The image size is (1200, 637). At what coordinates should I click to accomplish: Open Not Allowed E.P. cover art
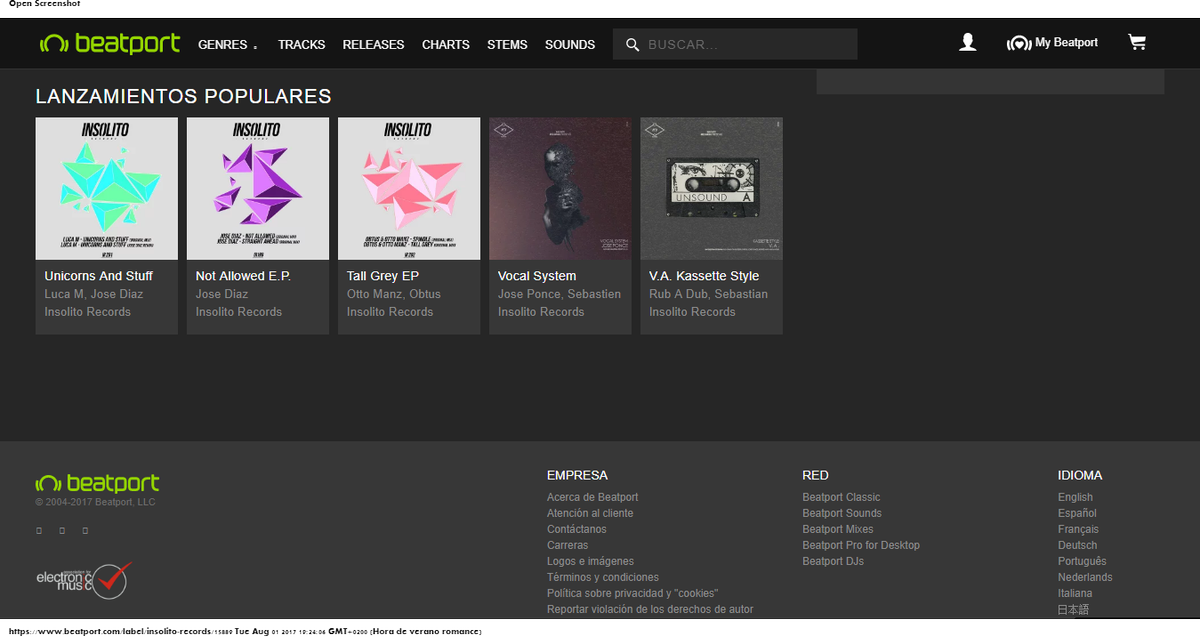pyautogui.click(x=258, y=189)
